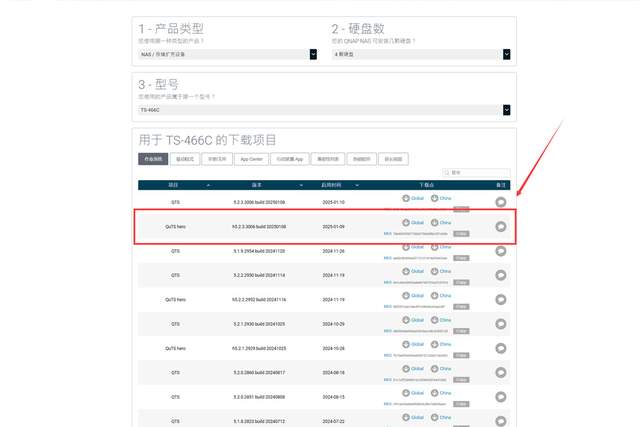Viewport: 640px width, 427px height.
Task: Open release notes for QTS 5.2.3.3006
Action: [501, 202]
